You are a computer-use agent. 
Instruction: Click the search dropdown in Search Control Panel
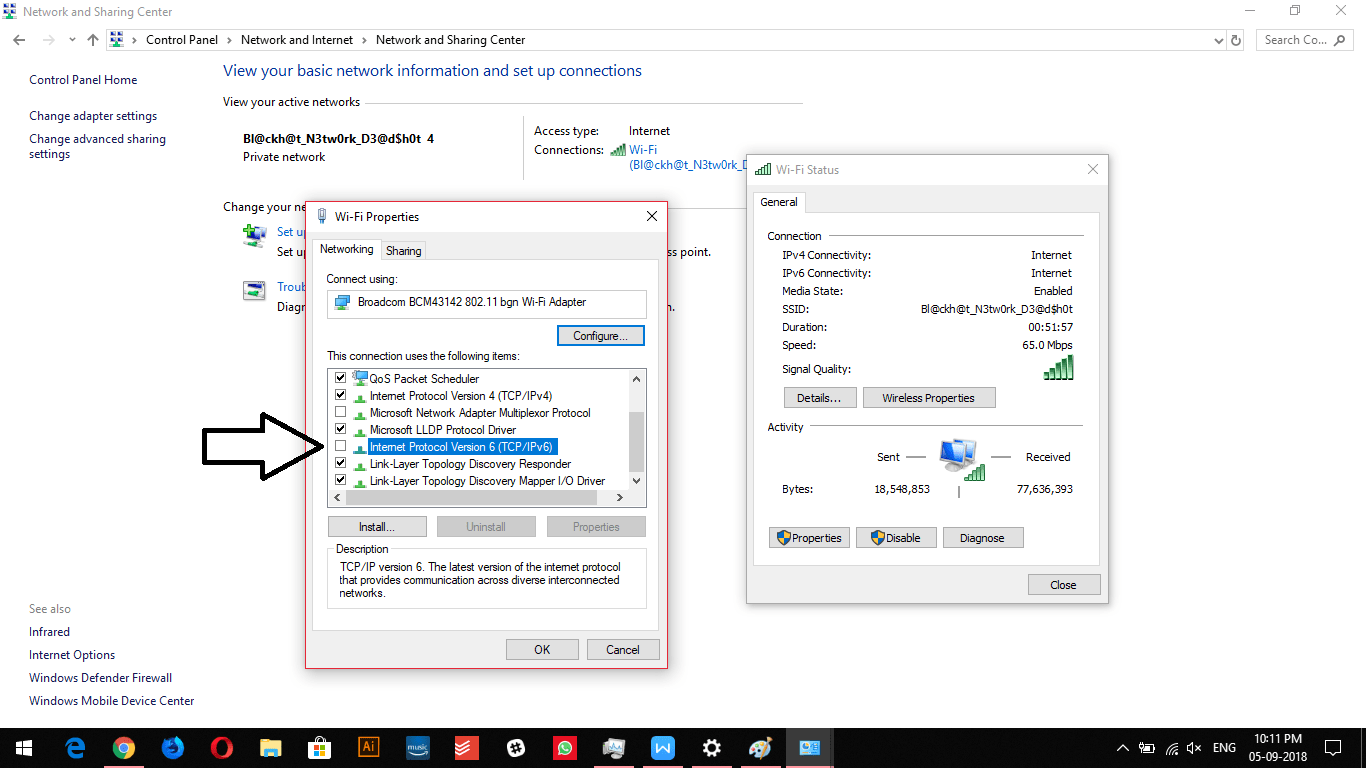[x=1339, y=40]
